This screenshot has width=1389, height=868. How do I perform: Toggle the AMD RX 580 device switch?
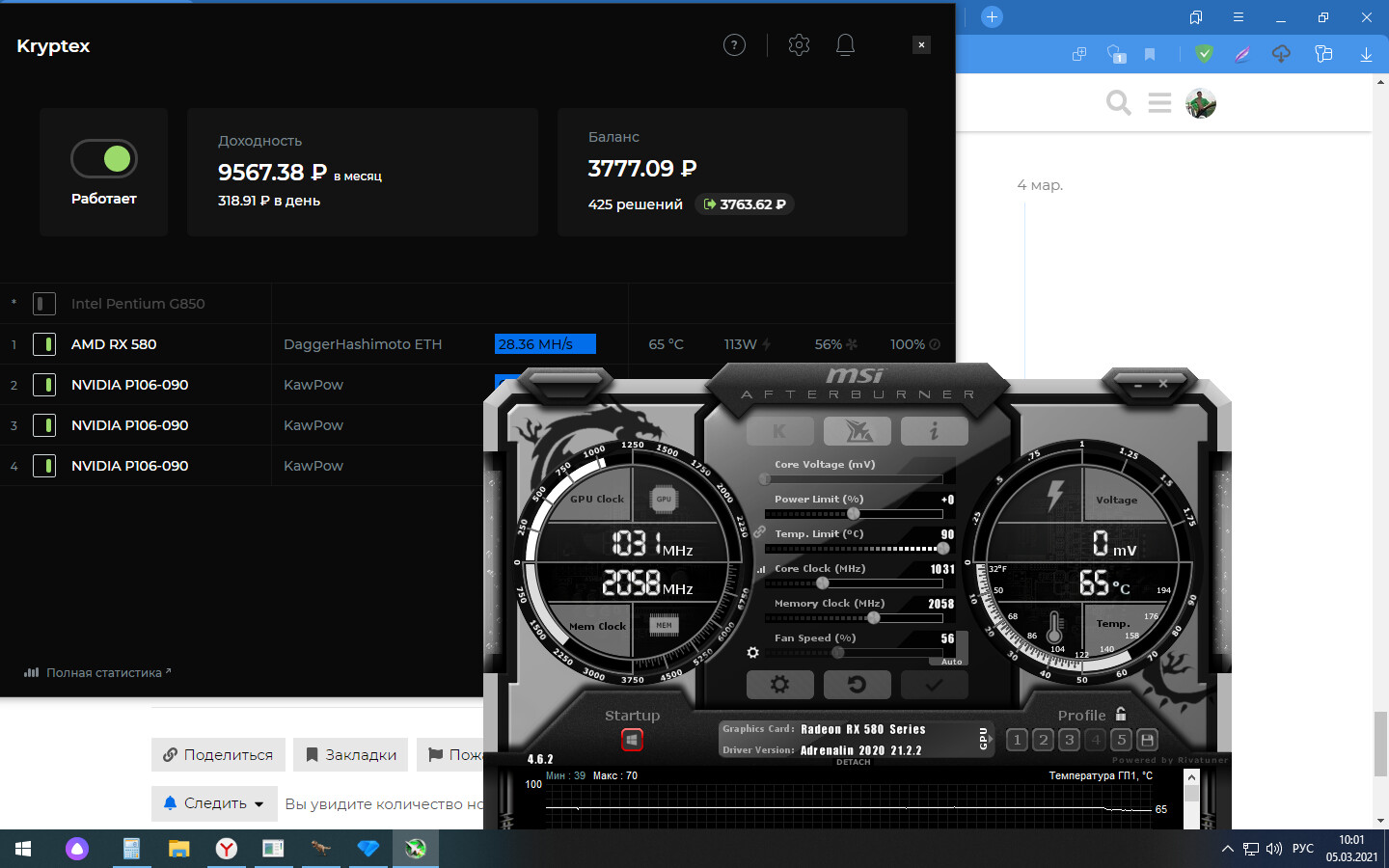point(44,344)
